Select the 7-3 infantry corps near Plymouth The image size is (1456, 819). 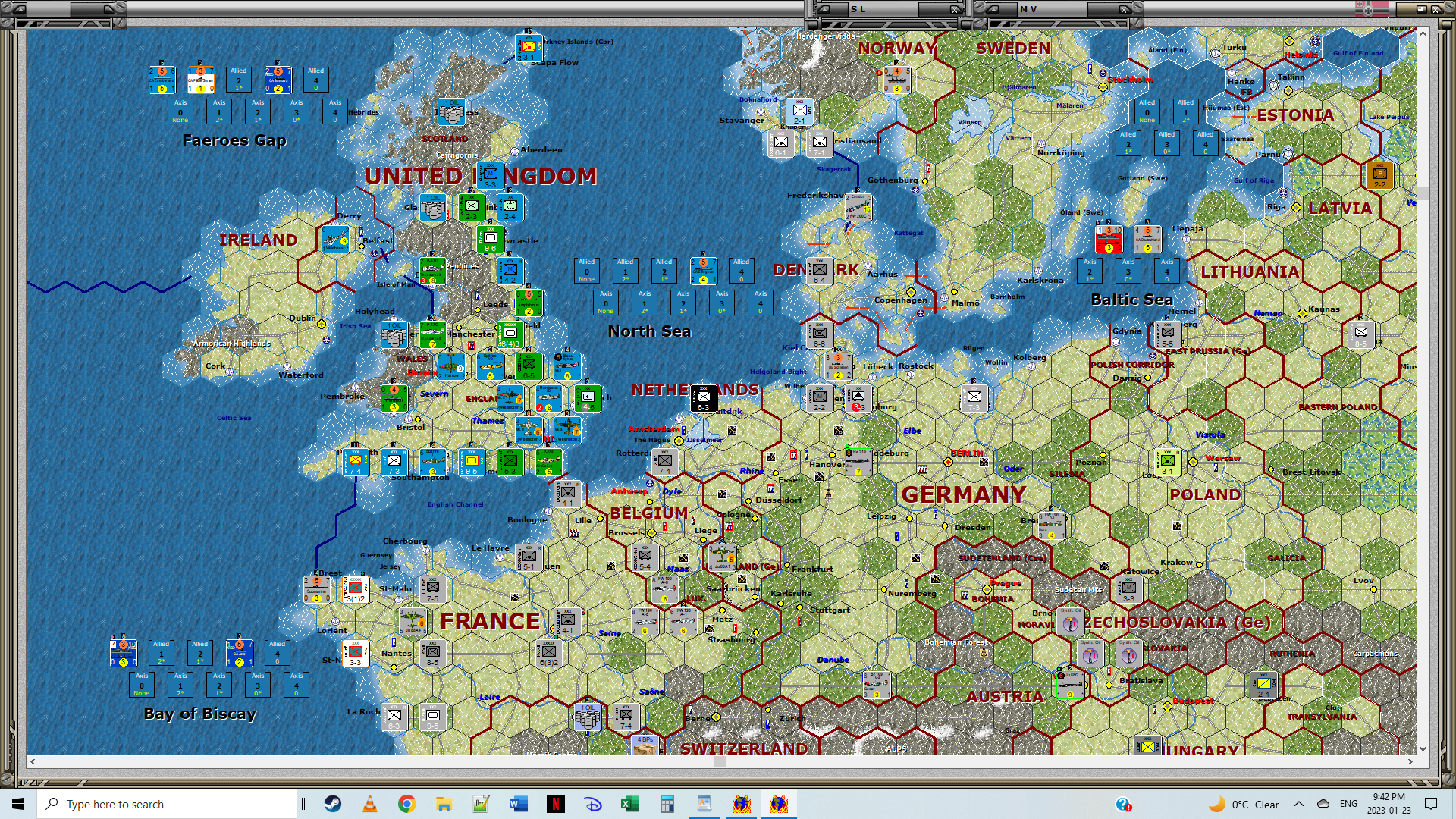pyautogui.click(x=394, y=462)
